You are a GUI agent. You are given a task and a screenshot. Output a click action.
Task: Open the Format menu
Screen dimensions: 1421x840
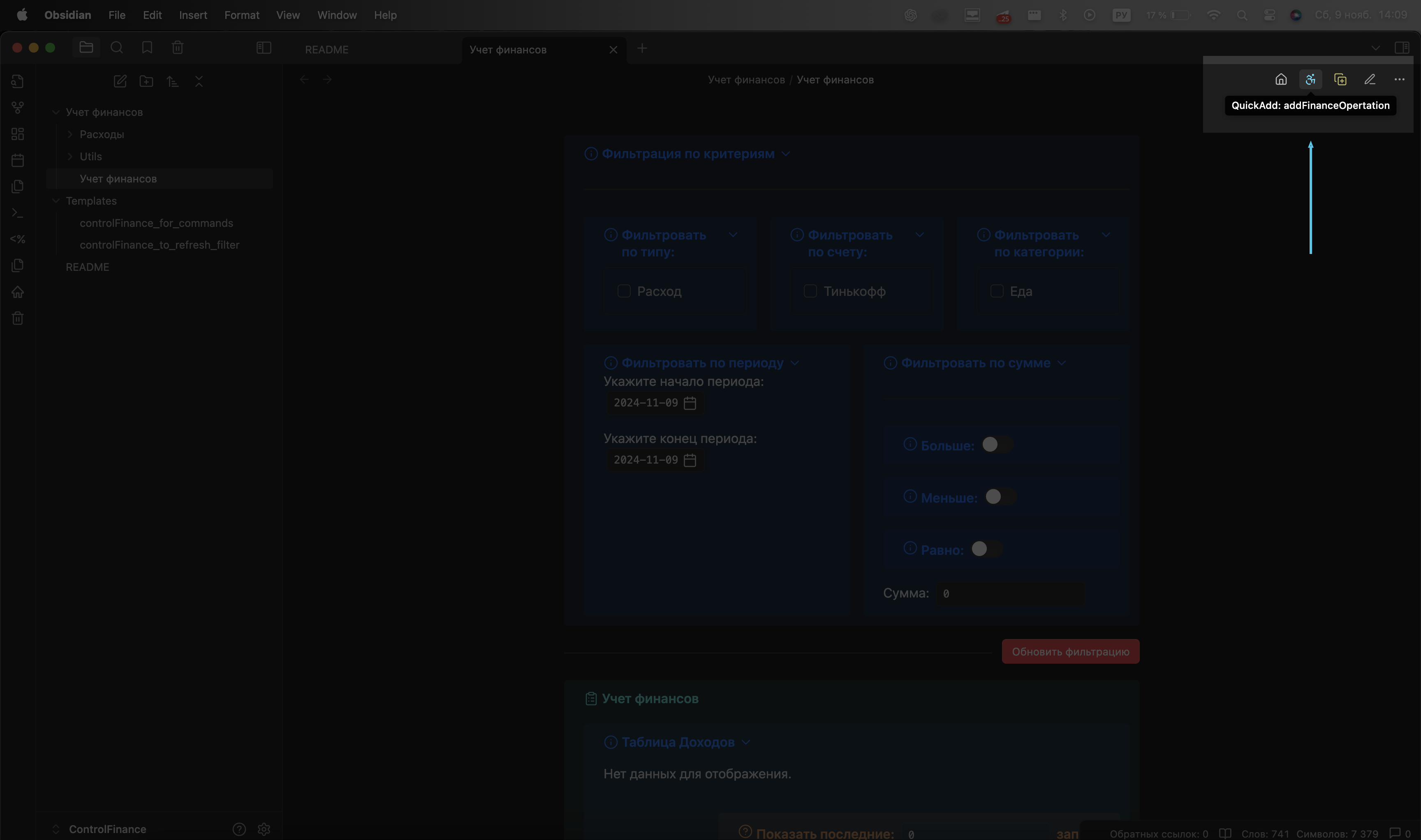tap(241, 15)
